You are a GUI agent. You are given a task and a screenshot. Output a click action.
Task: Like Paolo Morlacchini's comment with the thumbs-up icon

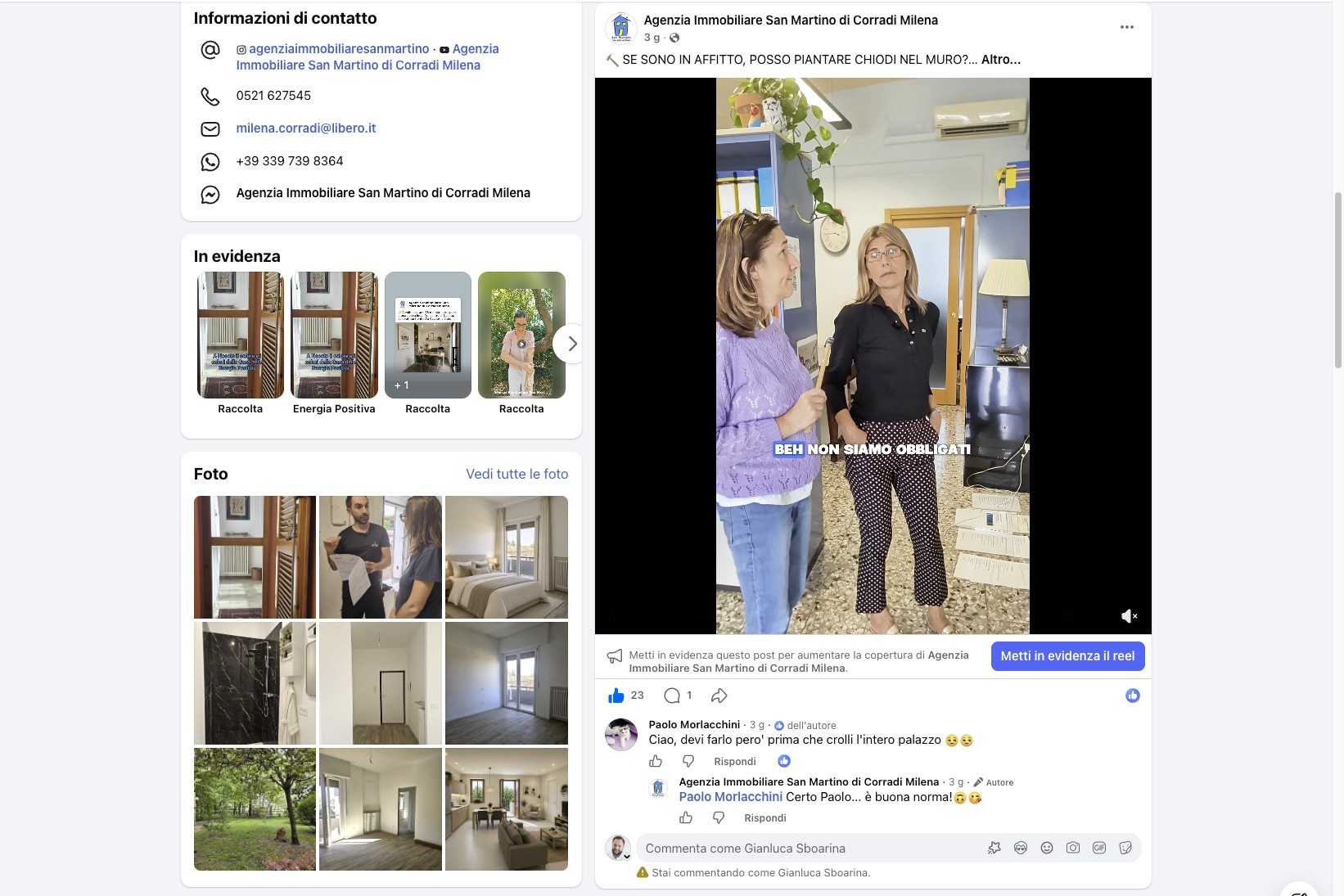656,761
